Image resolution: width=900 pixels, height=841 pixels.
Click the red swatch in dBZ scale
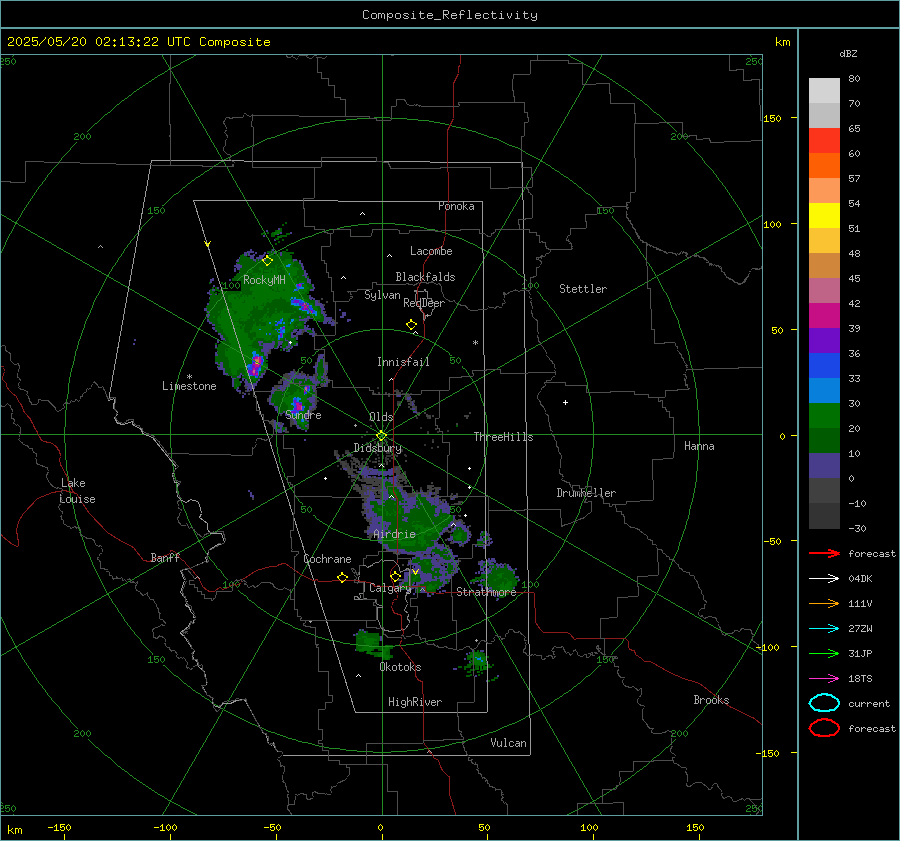824,141
